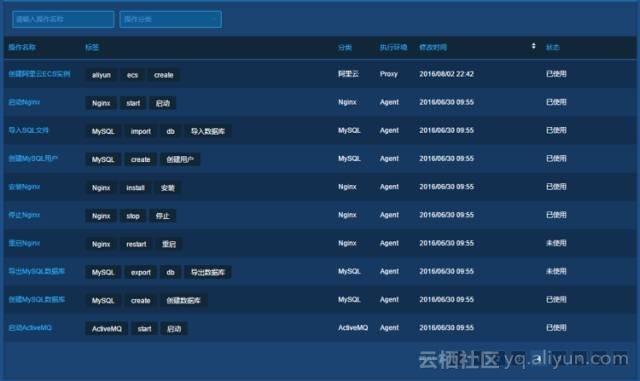Click the MySQL tag in import row
This screenshot has width=640, height=381.
coord(103,131)
